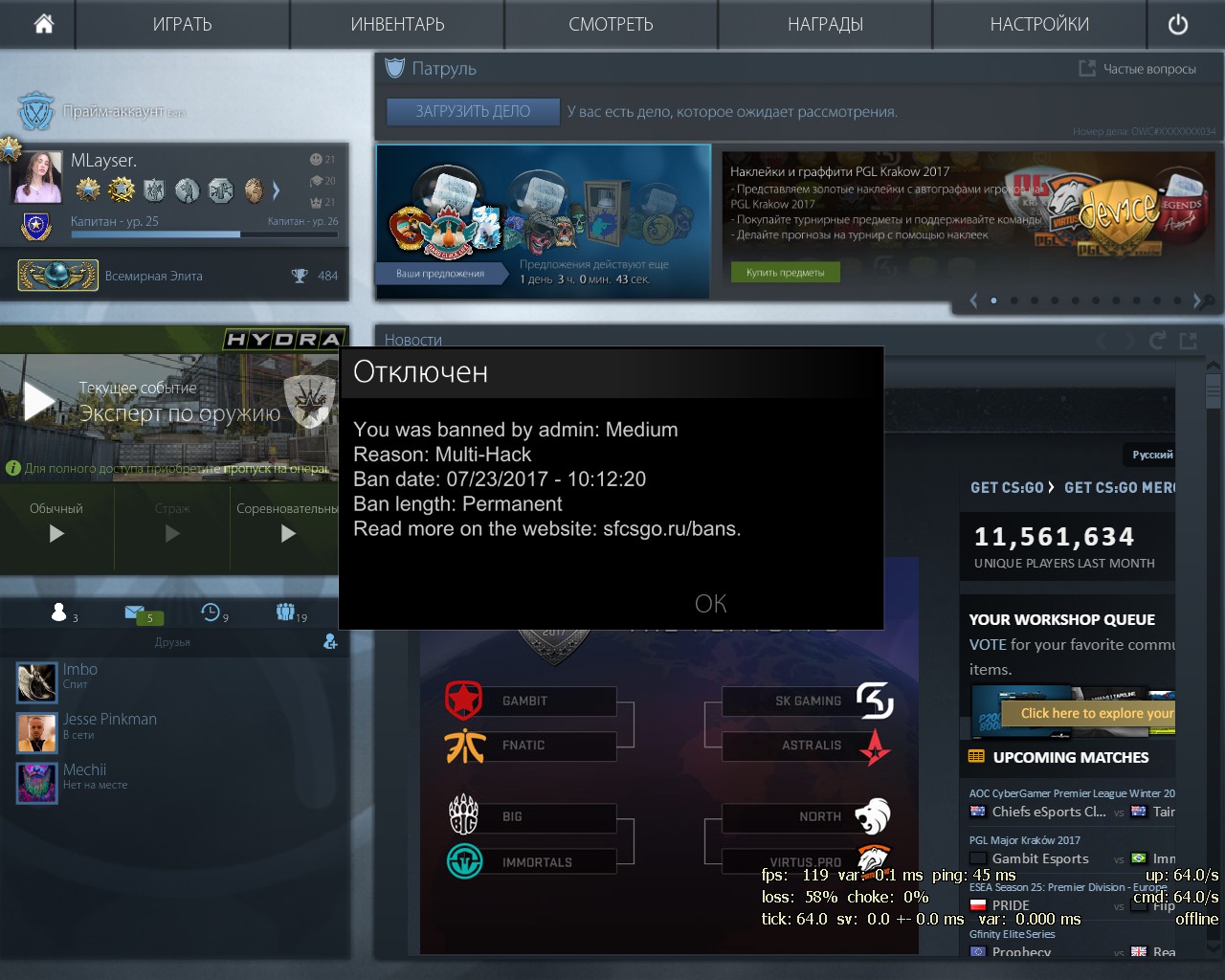Image resolution: width=1225 pixels, height=980 pixels.
Task: Click the PRIDE match row
Action: (x=1072, y=904)
